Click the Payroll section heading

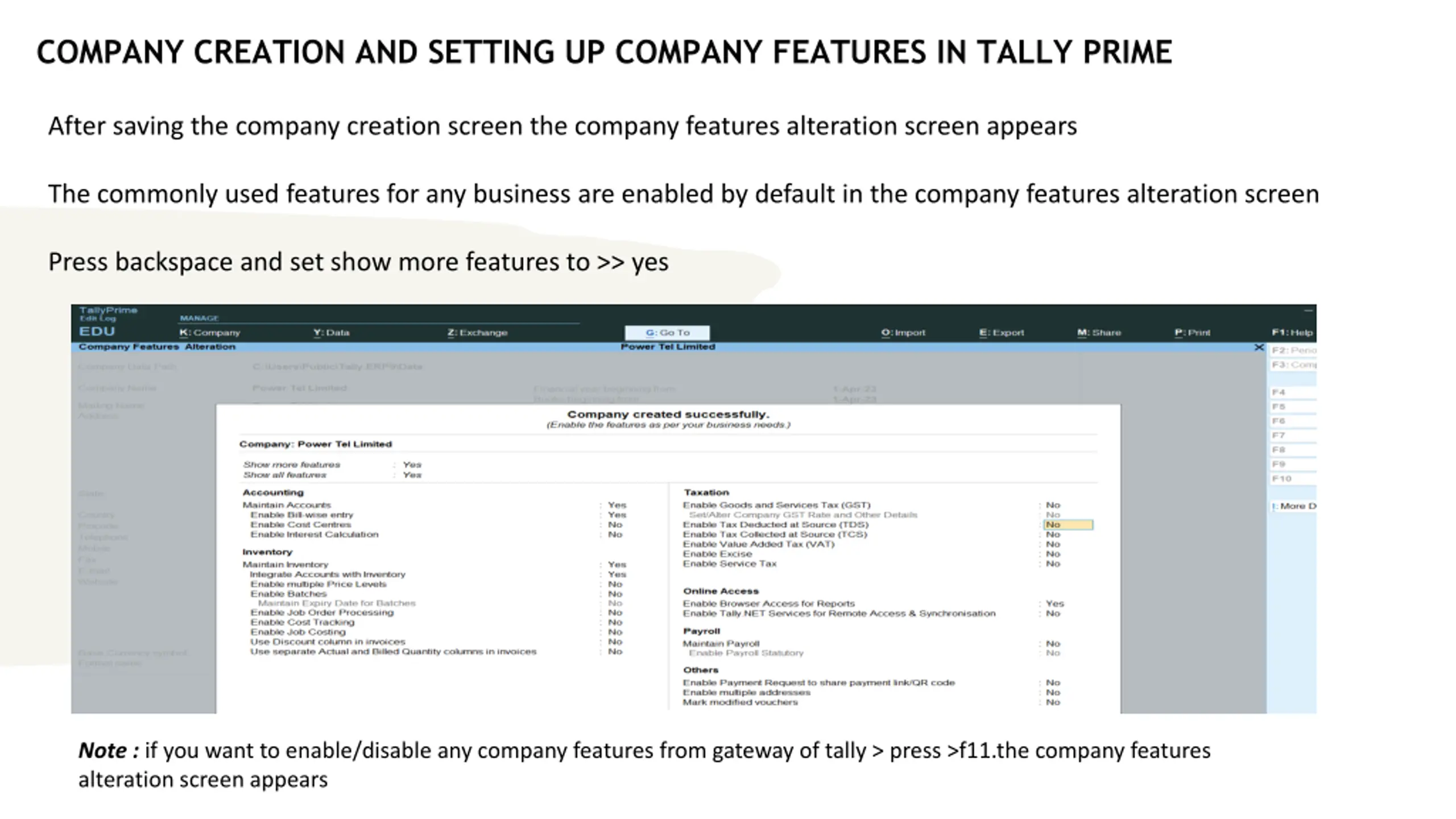tap(701, 631)
